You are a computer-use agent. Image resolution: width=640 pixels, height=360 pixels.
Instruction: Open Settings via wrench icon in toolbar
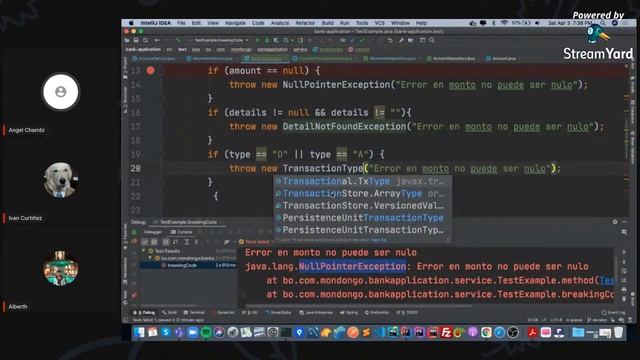click(401, 40)
